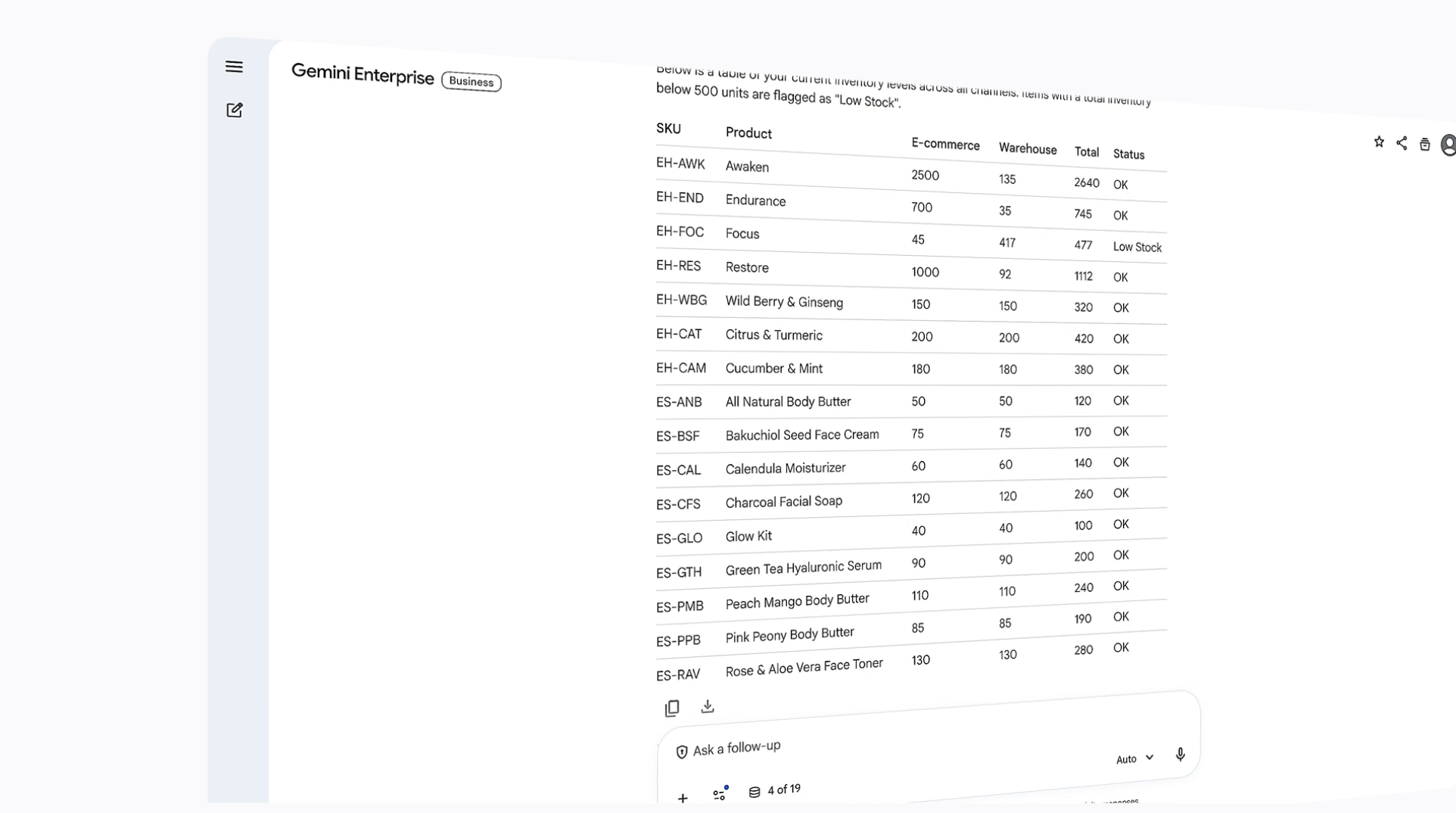Screen dimensions: 1456x813
Task: Delete conversation using trash icon
Action: pyautogui.click(x=1424, y=145)
